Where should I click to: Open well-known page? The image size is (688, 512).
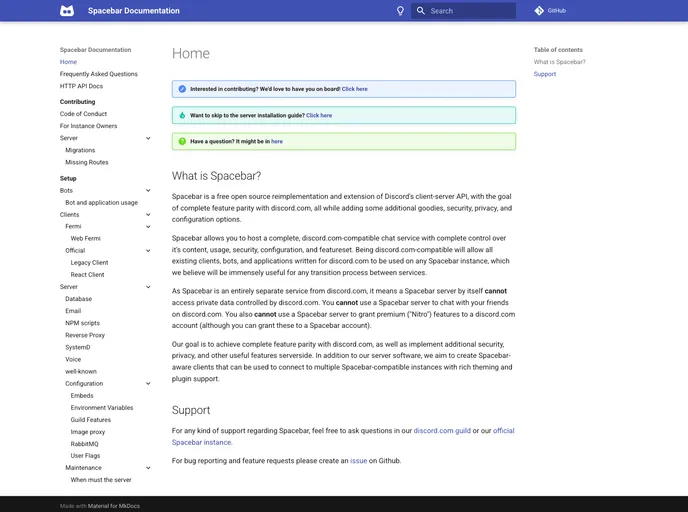point(81,371)
